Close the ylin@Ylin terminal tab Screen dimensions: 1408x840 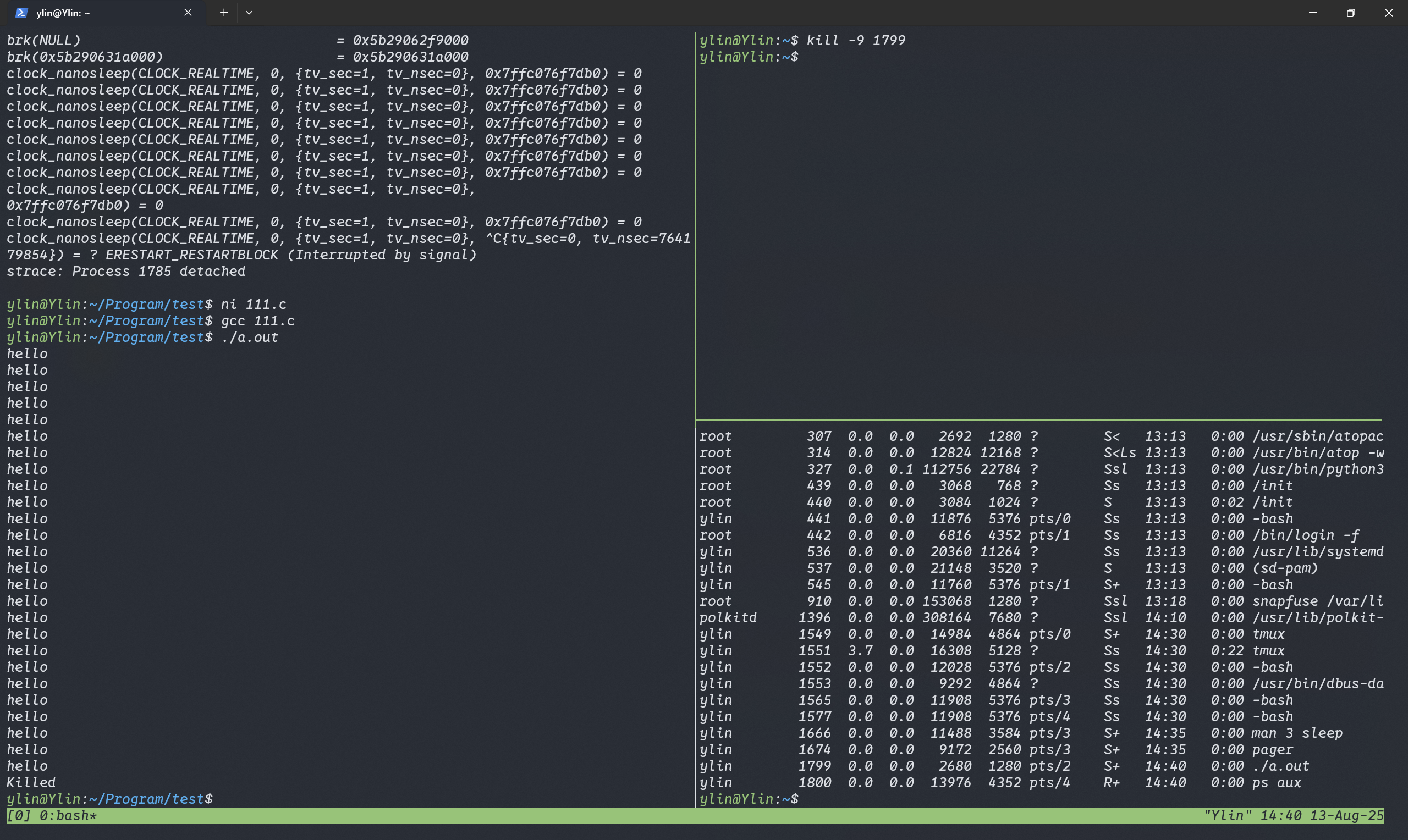click(188, 13)
